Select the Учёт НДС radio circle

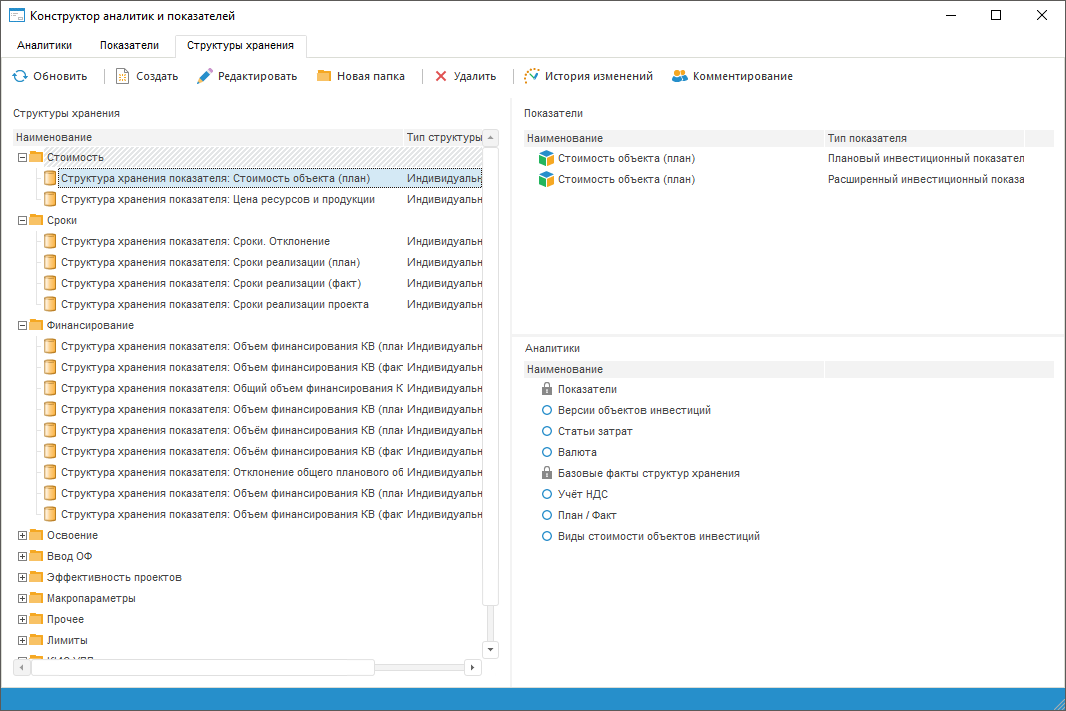(x=547, y=494)
